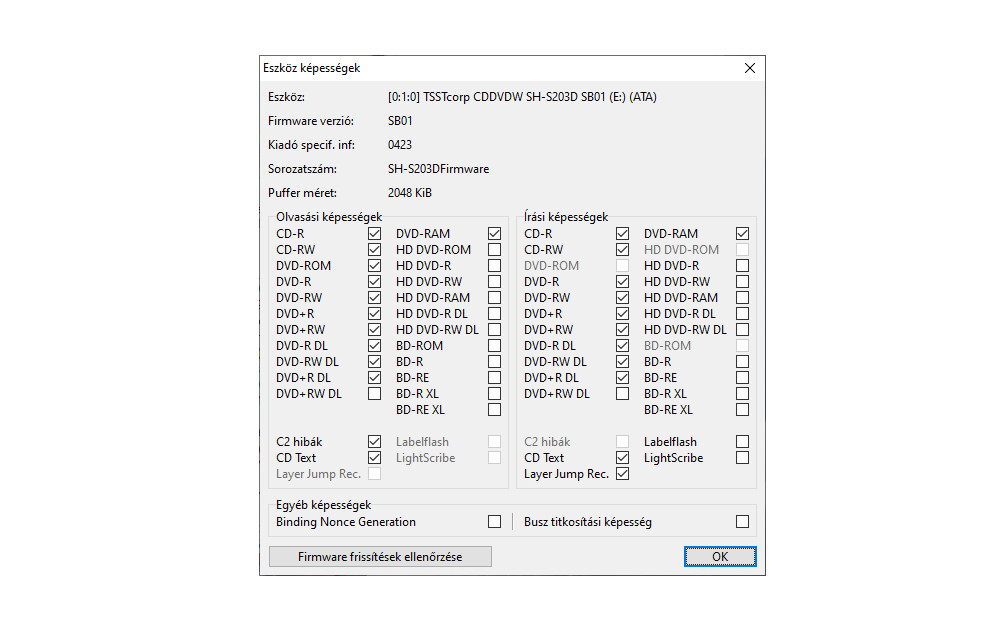This screenshot has height=640, width=1000.
Task: Toggle DVD-RAM checkbox under Írási képességek
Action: tap(742, 234)
